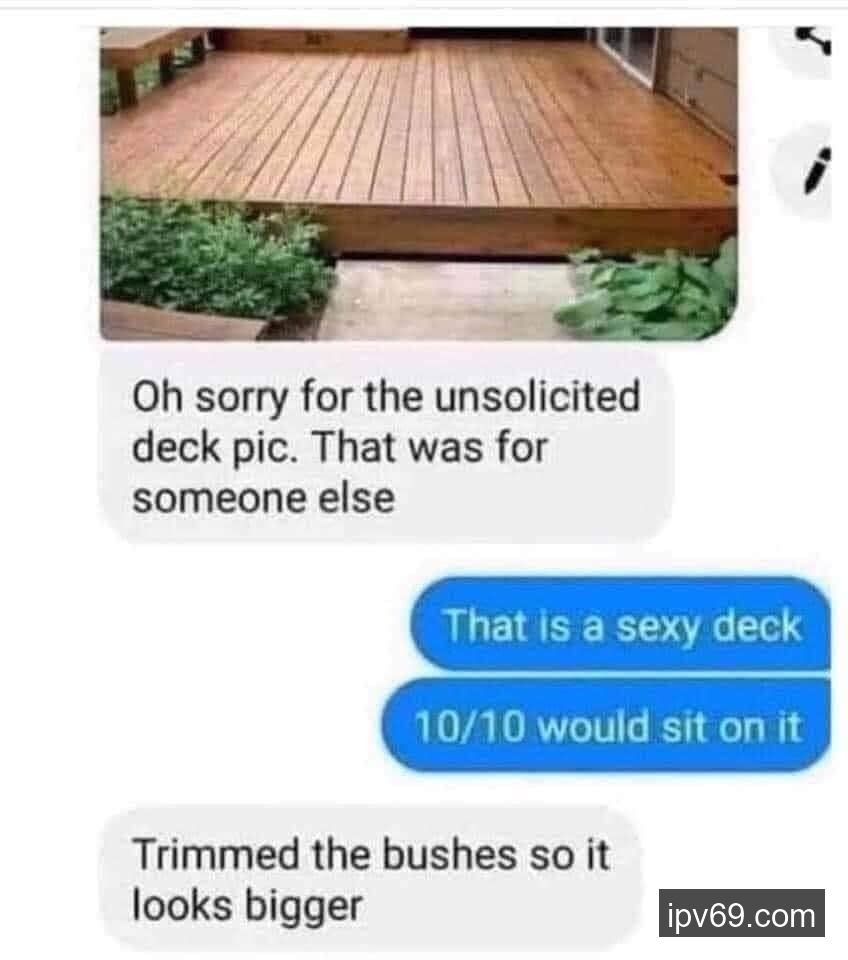Select the 'Oh sorry for the unsolicited' message
This screenshot has width=848, height=960.
coord(385,448)
